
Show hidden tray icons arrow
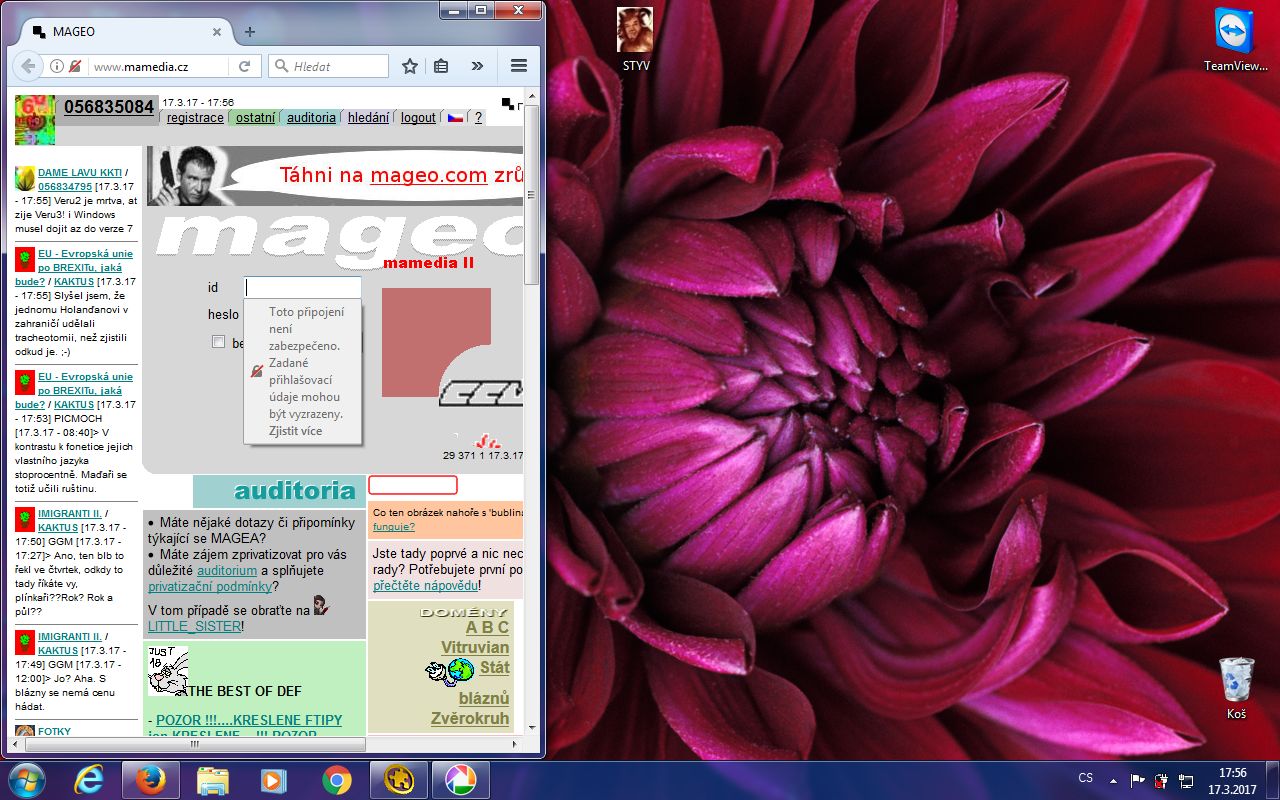pos(1113,779)
